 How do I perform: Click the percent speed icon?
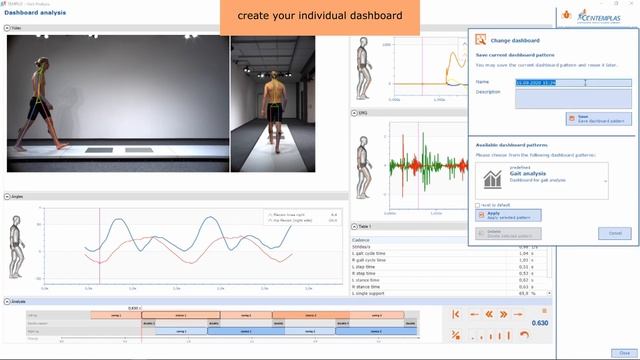pos(456,336)
